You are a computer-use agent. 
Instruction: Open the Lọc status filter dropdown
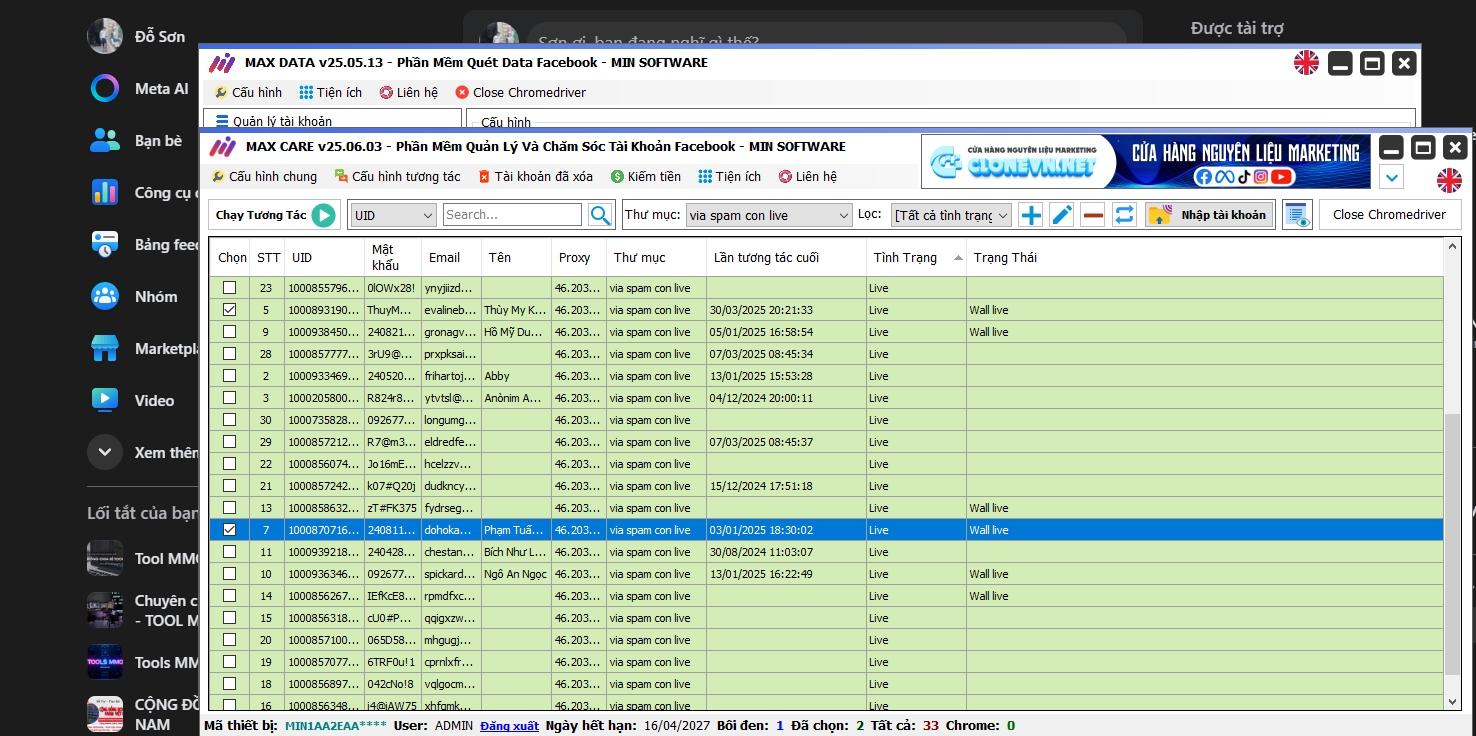(x=951, y=215)
